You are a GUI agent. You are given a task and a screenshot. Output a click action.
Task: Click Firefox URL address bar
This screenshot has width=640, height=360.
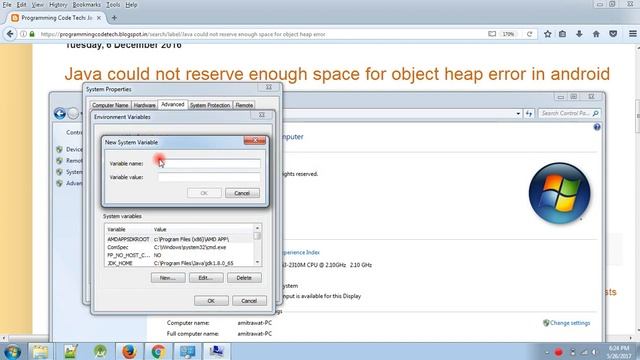pos(261,34)
